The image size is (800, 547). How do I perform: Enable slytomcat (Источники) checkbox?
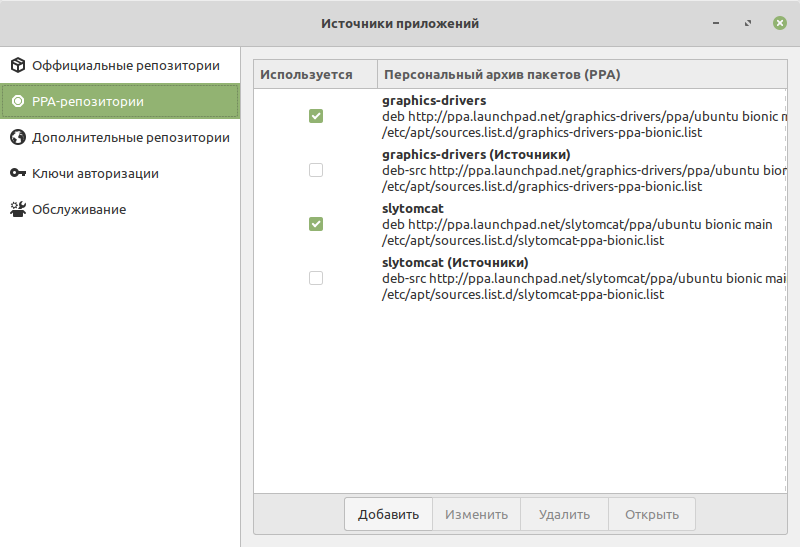coord(316,278)
